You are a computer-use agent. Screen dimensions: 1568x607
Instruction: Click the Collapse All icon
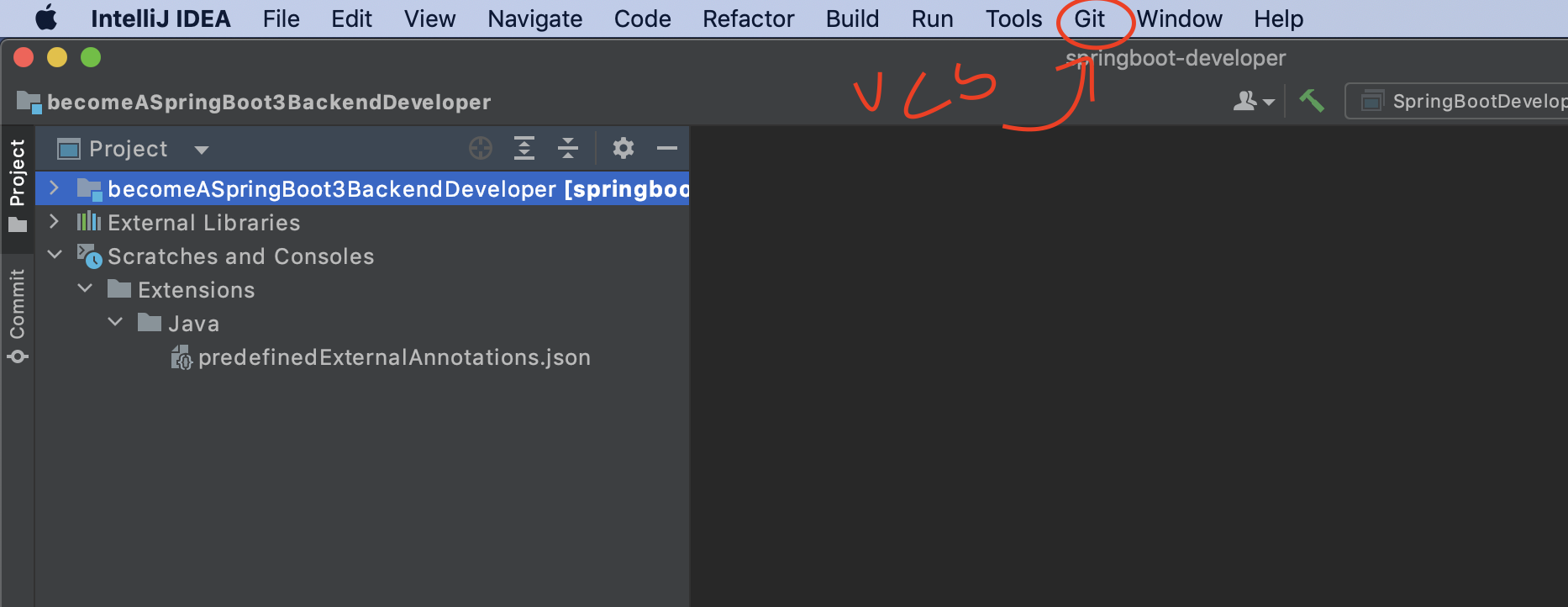[x=568, y=149]
